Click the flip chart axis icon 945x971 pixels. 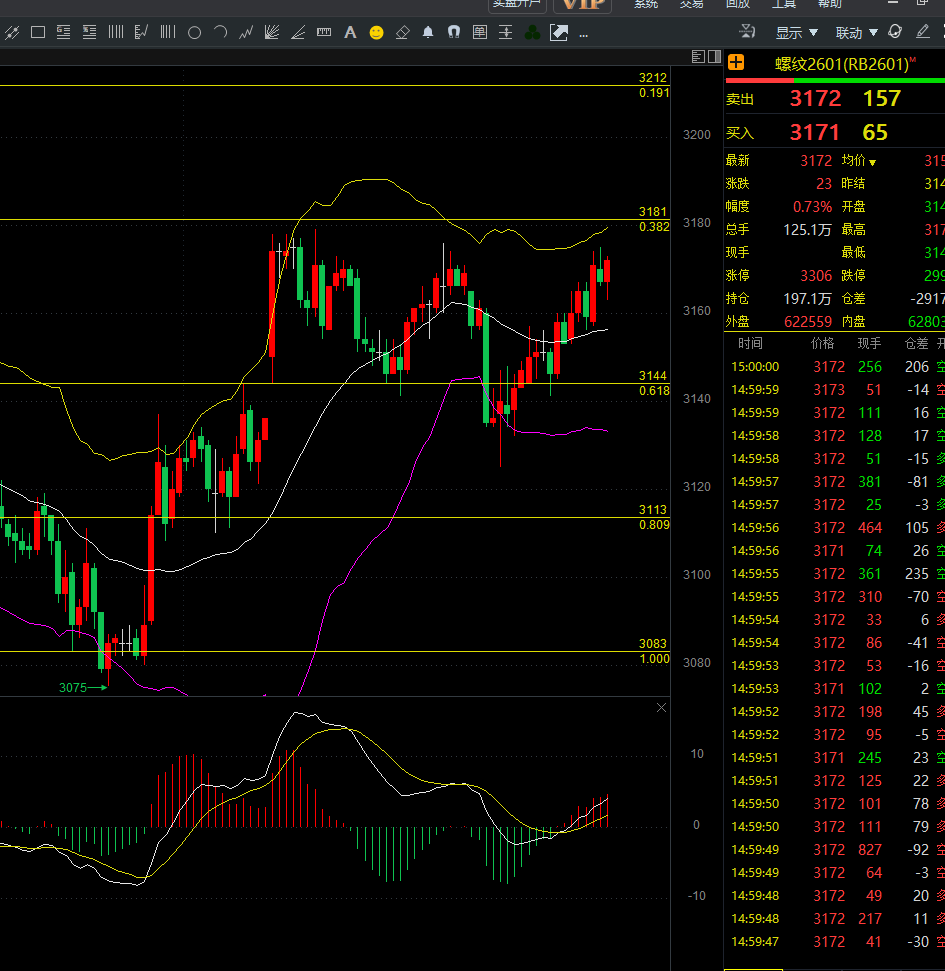(747, 31)
